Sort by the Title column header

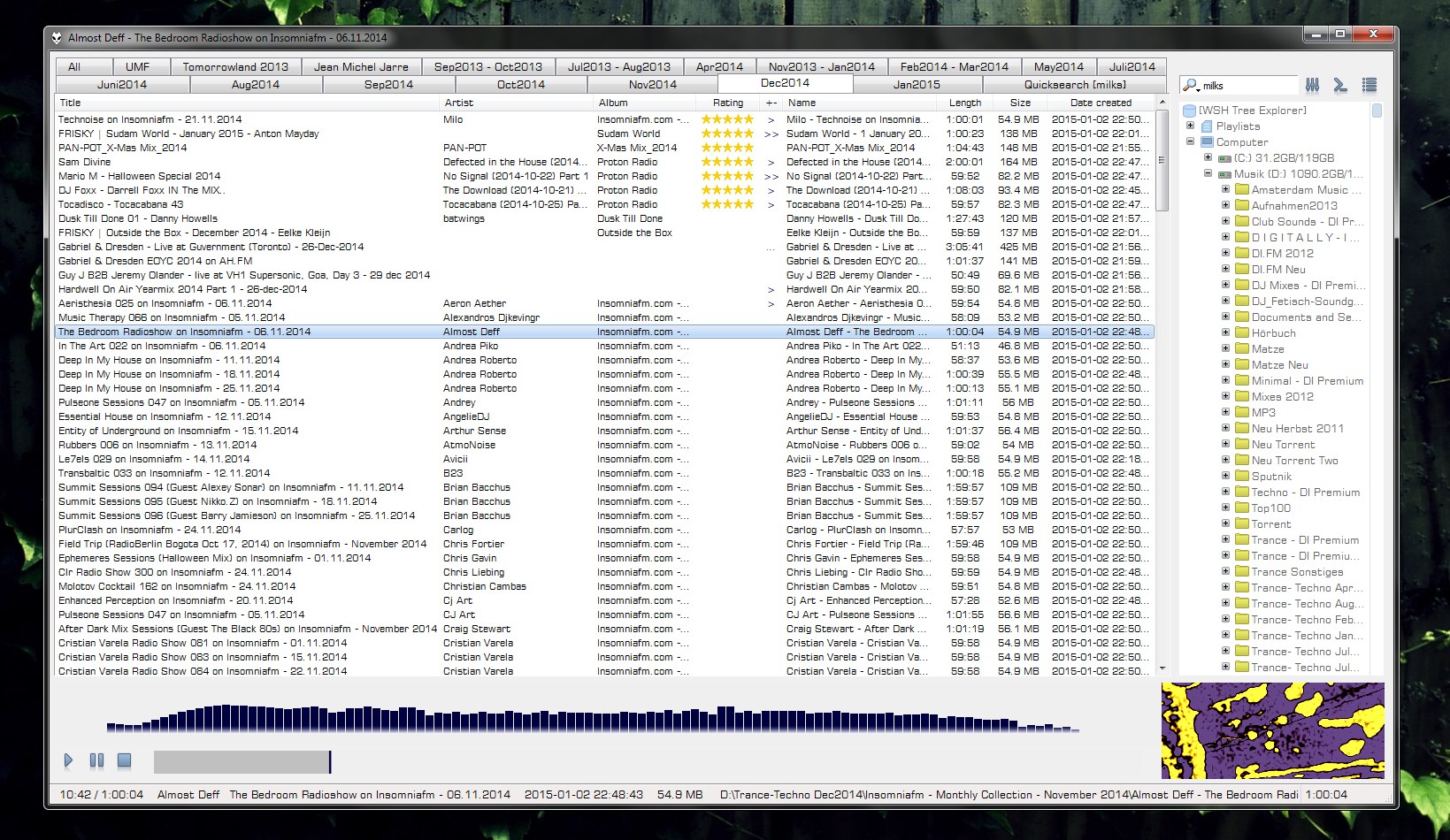[x=247, y=103]
